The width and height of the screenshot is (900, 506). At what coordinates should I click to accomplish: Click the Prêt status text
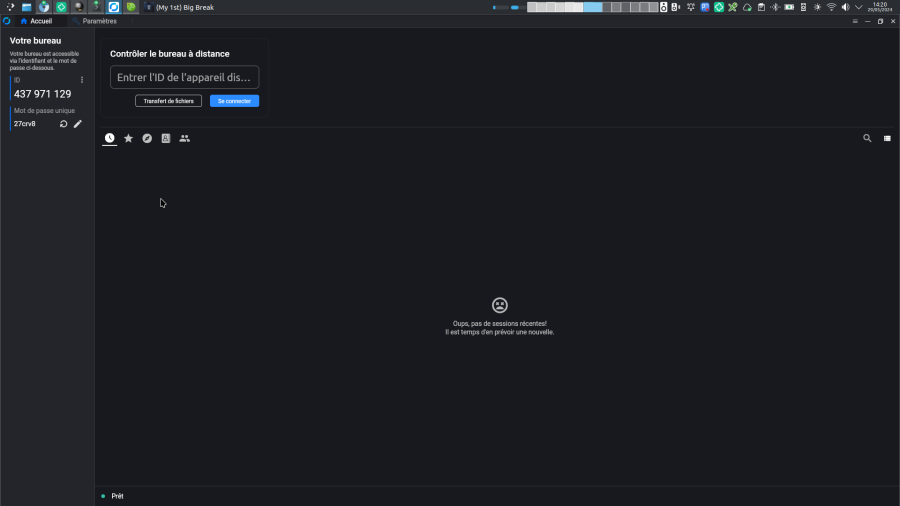point(118,496)
